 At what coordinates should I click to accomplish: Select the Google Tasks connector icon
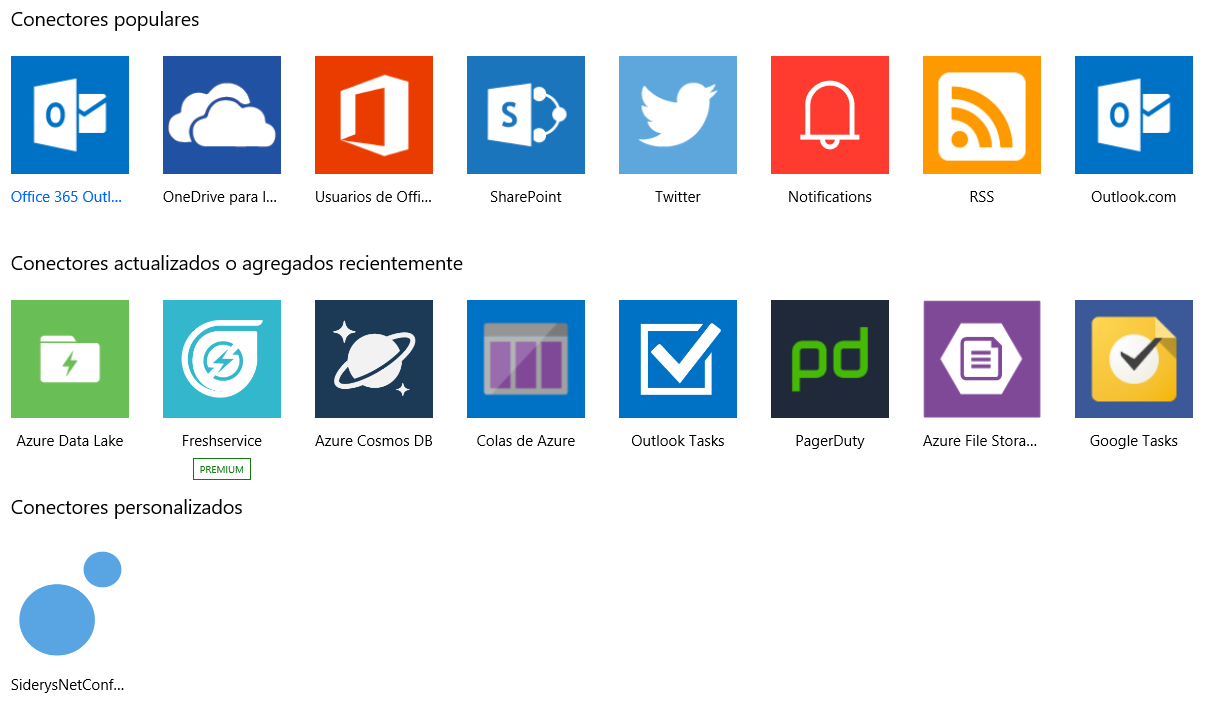point(1134,358)
